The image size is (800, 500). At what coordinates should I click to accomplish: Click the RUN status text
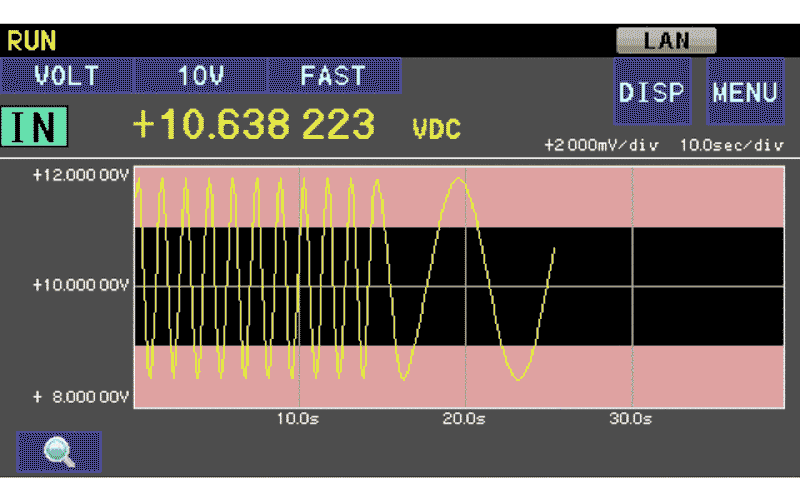pyautogui.click(x=32, y=41)
